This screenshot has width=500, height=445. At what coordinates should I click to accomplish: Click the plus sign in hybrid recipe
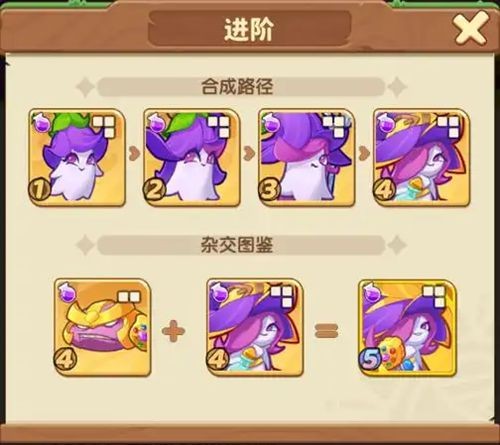[x=173, y=331]
